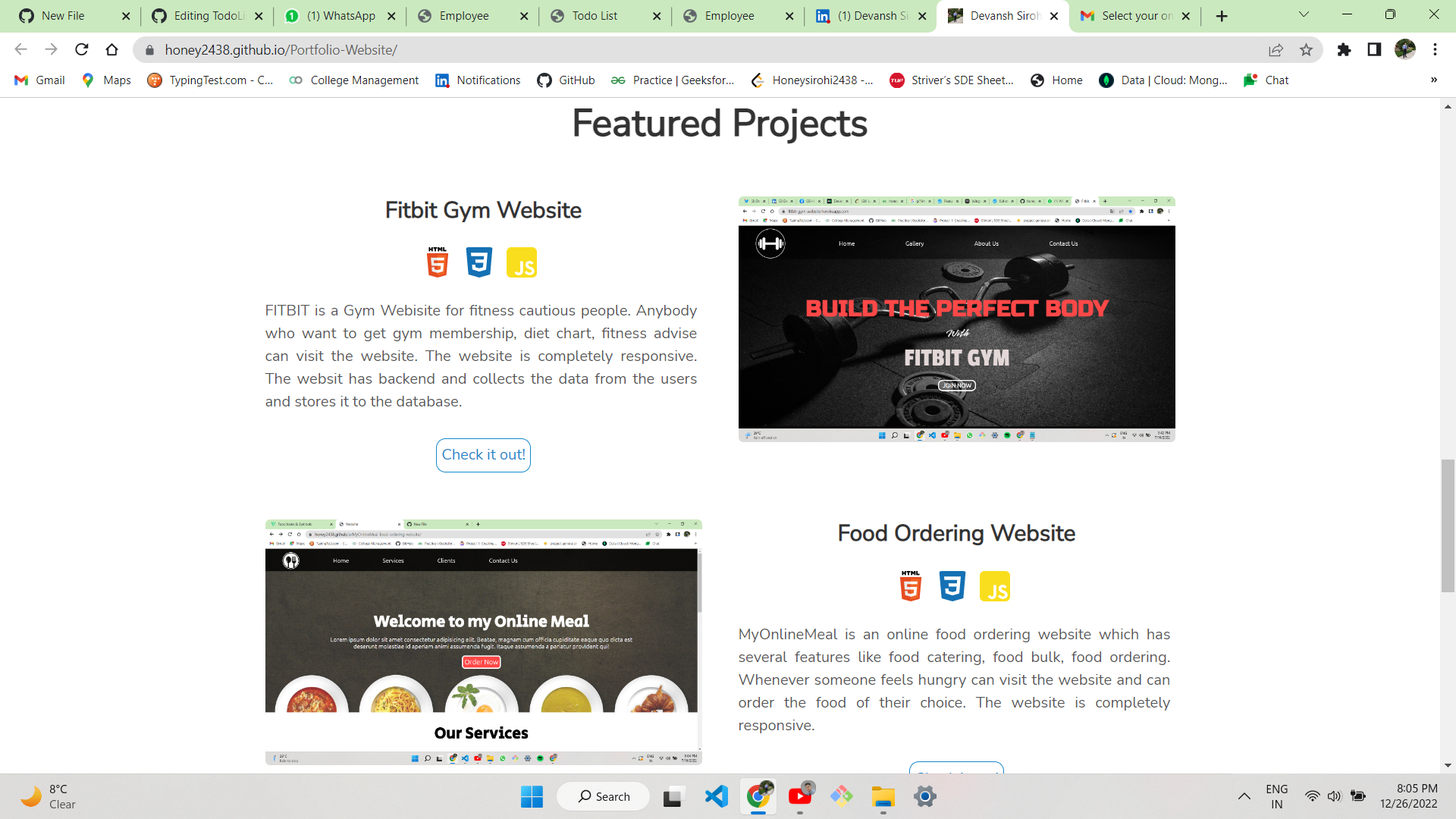This screenshot has height=819, width=1456.
Task: Show overflow bookmarks with the double chevron
Action: 1433,80
